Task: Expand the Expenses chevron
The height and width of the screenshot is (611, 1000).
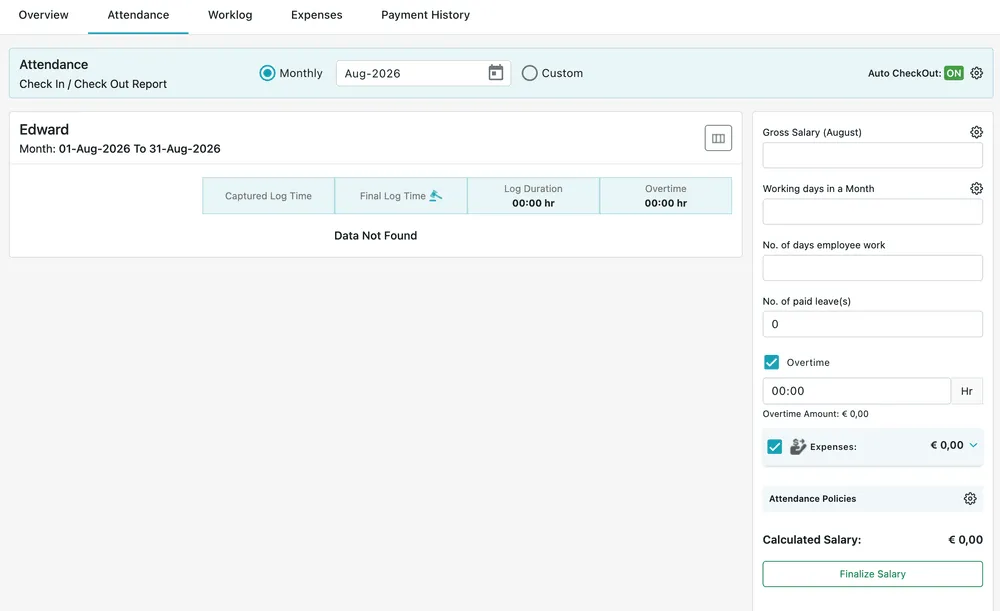Action: coord(973,445)
